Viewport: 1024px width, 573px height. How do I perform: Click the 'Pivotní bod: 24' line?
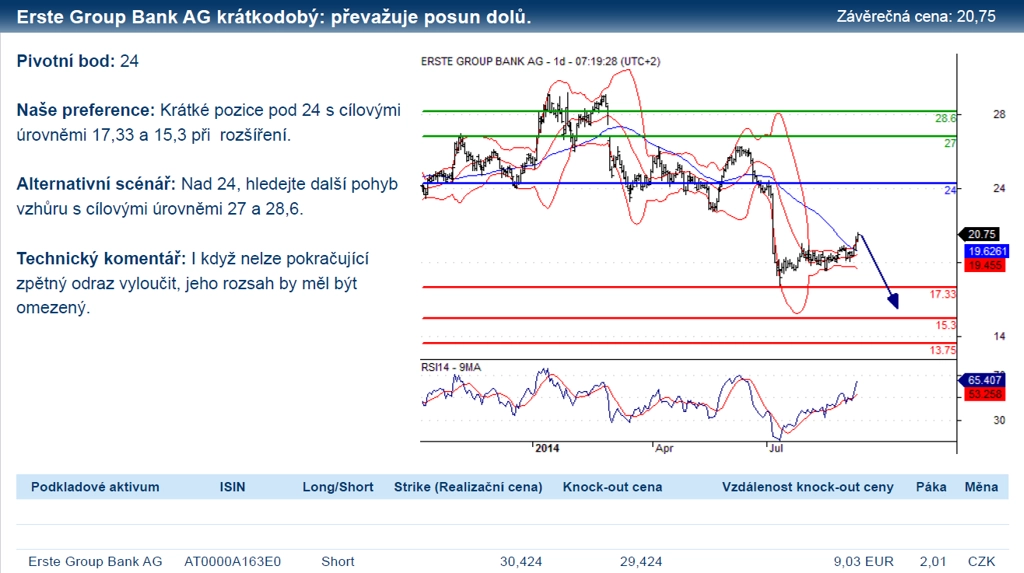click(78, 61)
